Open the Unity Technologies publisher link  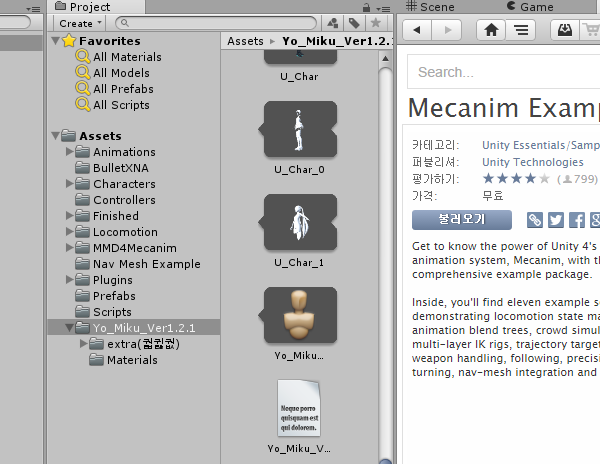point(533,162)
